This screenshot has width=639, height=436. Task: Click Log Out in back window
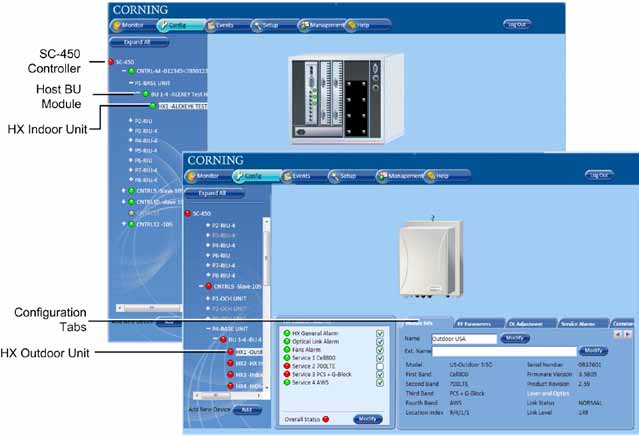click(x=517, y=24)
